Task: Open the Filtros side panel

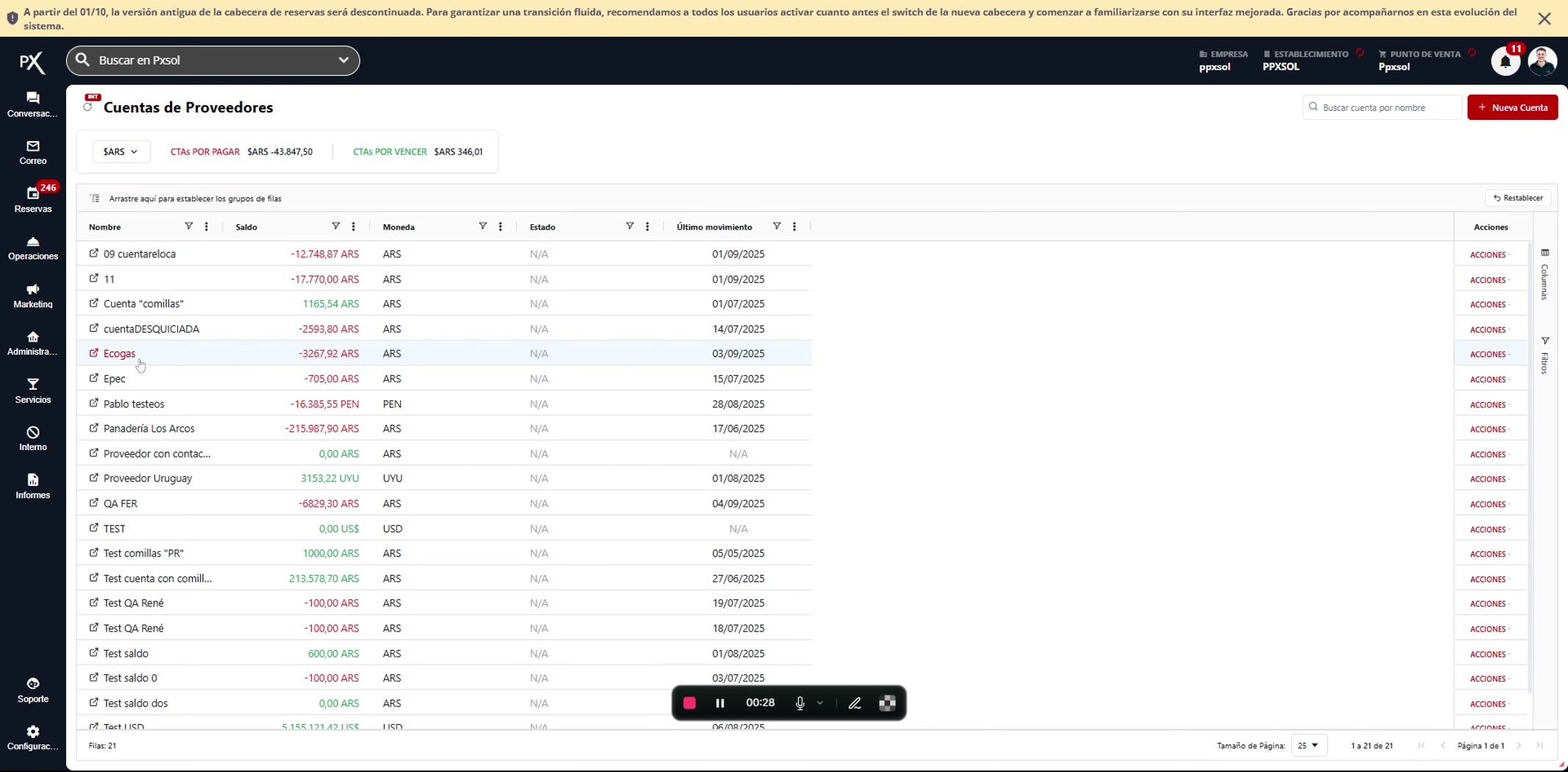Action: (x=1544, y=355)
